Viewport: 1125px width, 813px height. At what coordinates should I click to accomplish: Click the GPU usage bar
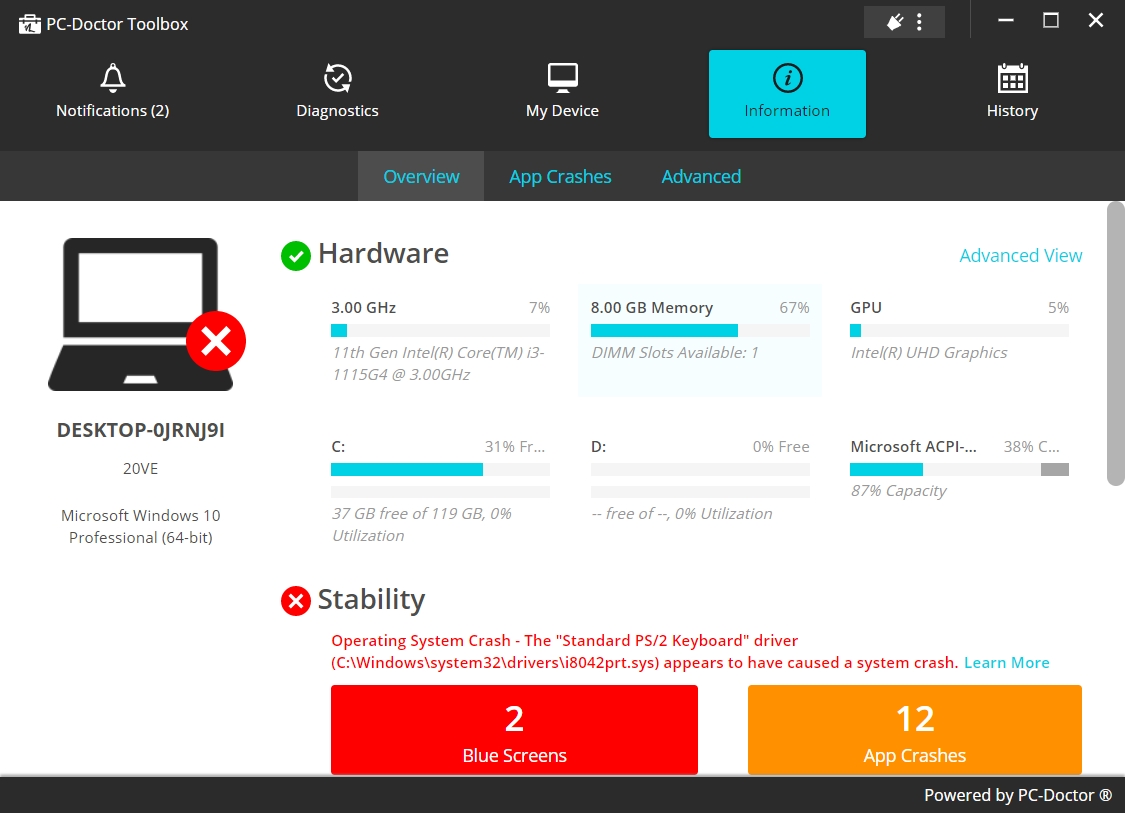[x=959, y=331]
